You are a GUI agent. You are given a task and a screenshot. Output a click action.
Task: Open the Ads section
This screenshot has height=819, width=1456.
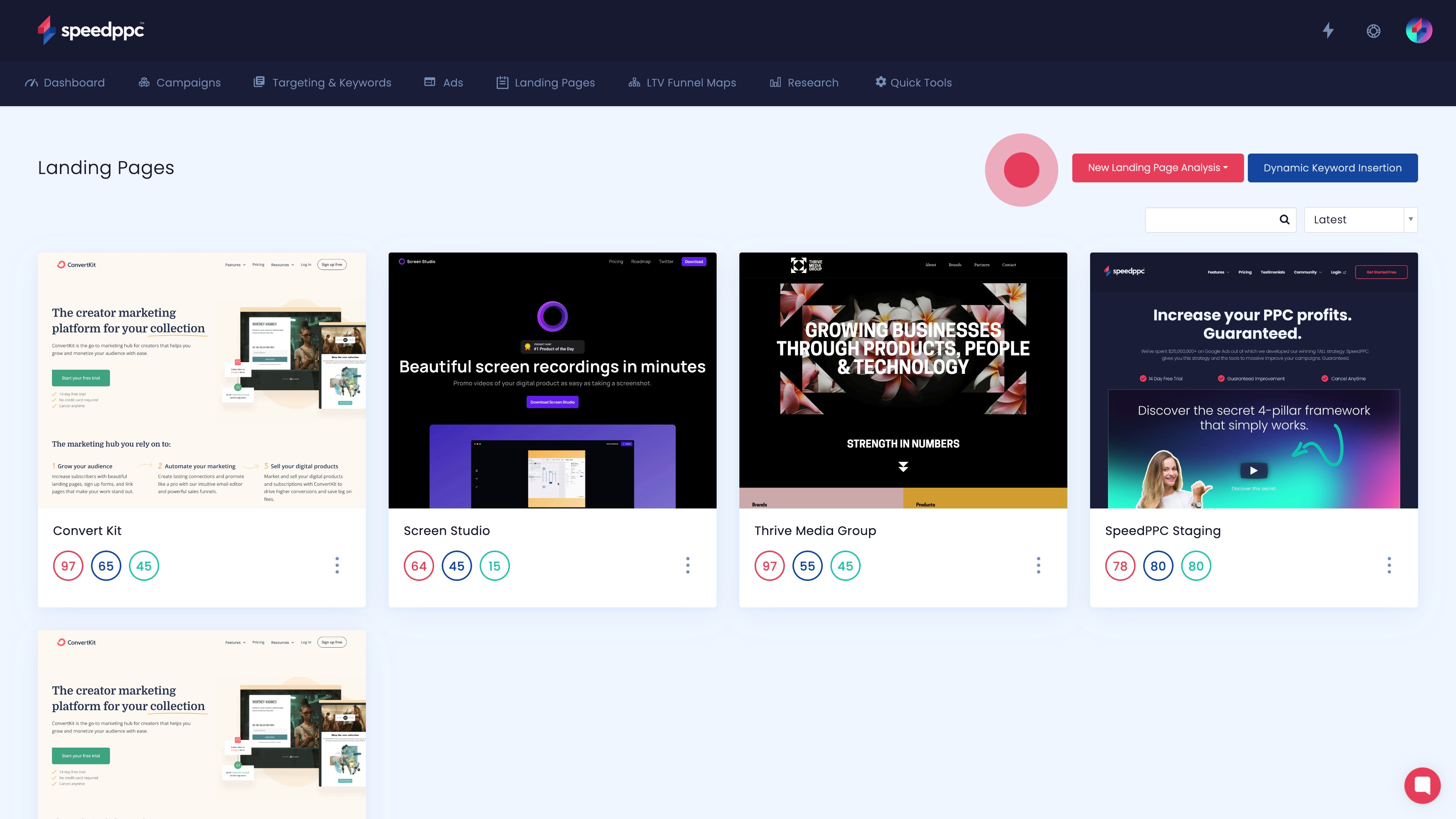443,83
